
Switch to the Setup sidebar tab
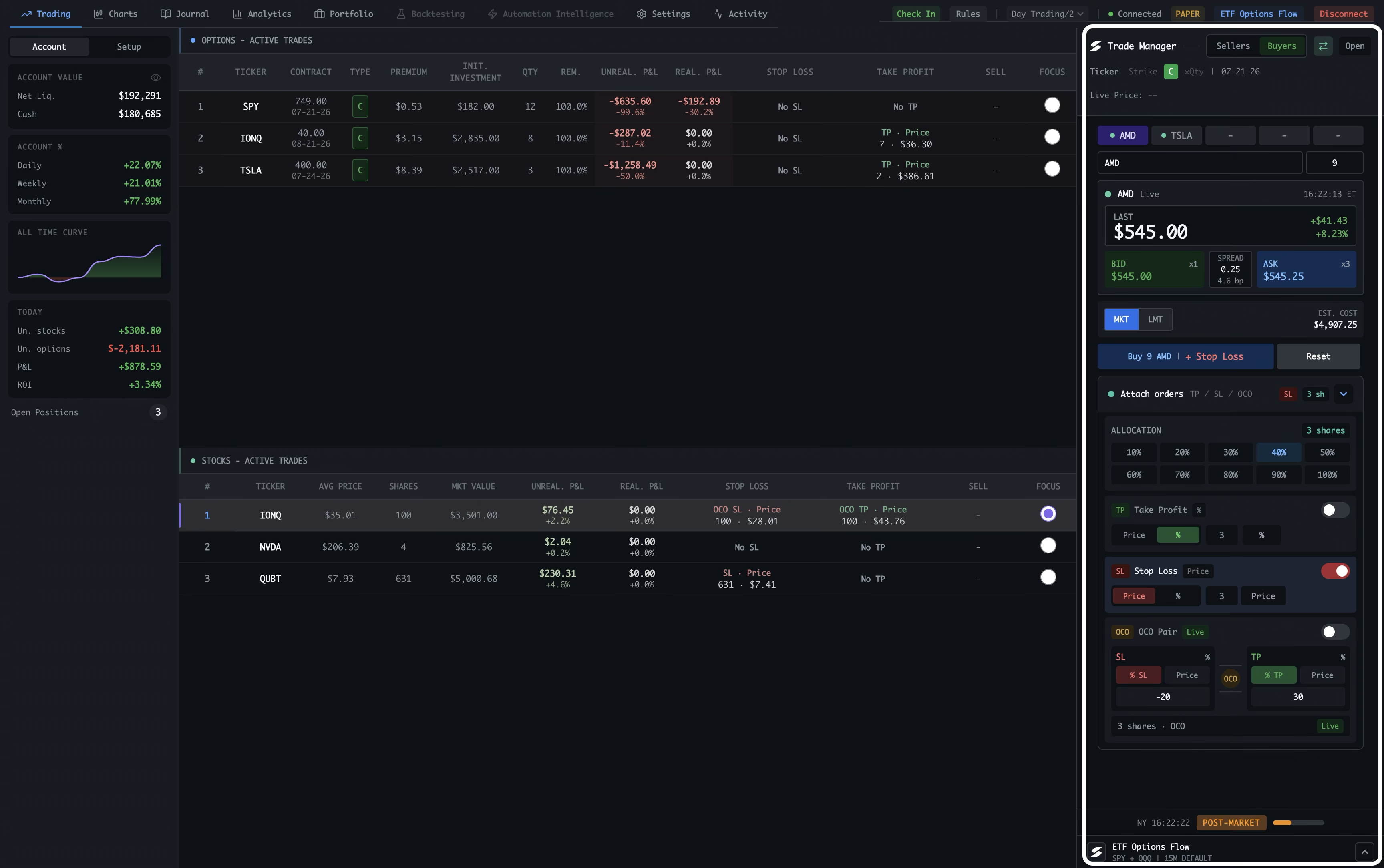click(129, 46)
